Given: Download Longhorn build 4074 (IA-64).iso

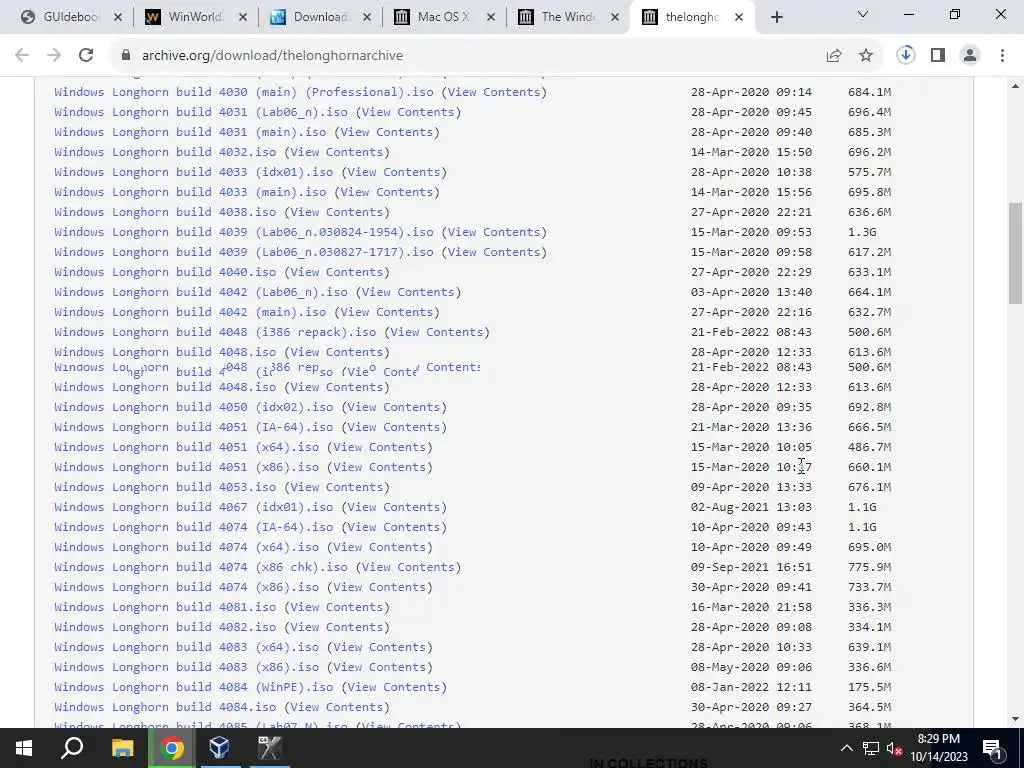Looking at the screenshot, I should [194, 527].
